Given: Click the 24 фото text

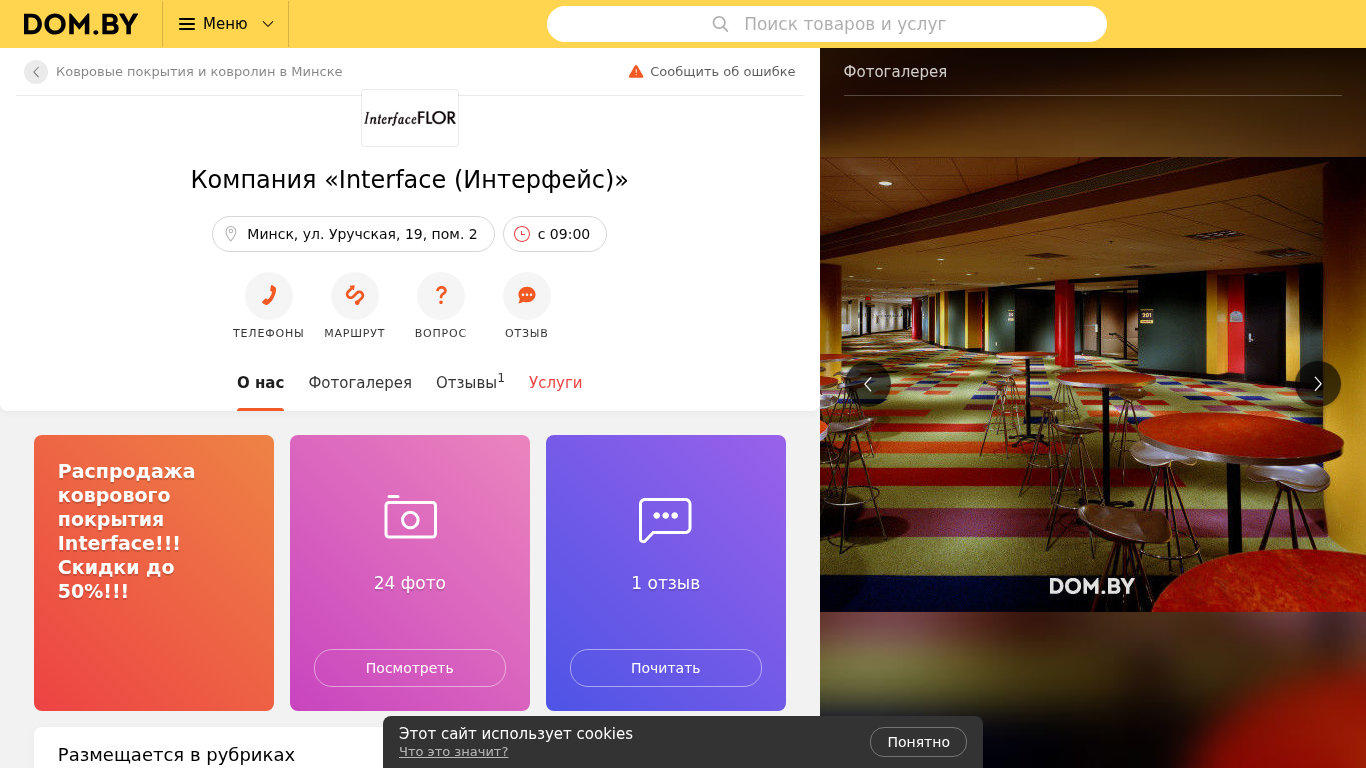Looking at the screenshot, I should 410,583.
